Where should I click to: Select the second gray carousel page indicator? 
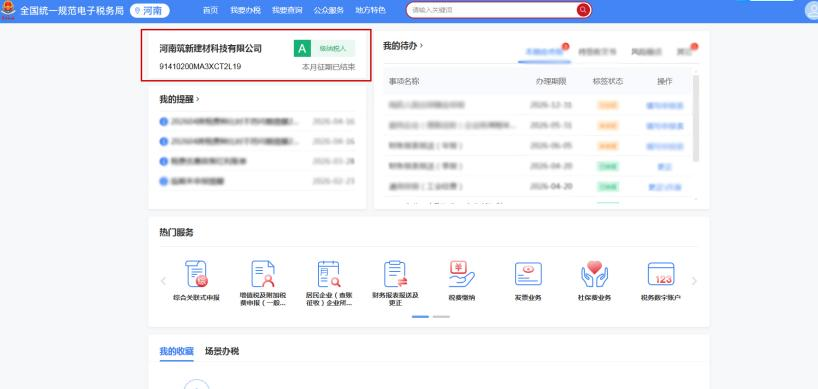pyautogui.click(x=441, y=317)
